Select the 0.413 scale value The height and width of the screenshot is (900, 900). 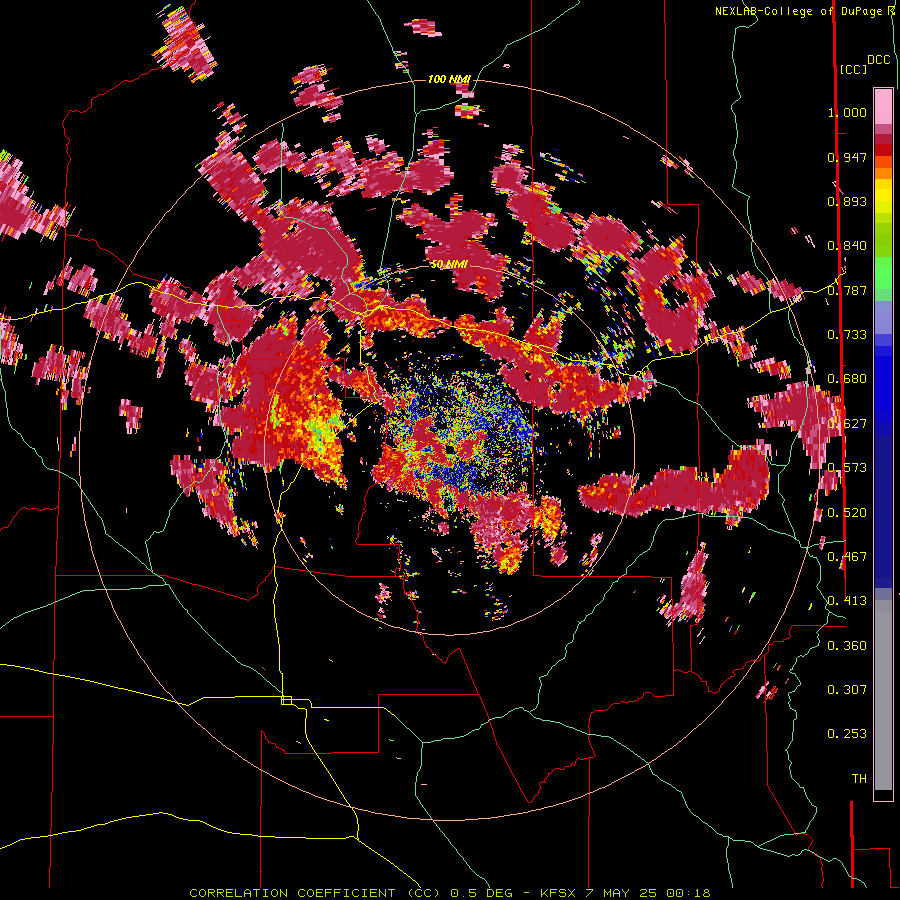pyautogui.click(x=847, y=601)
